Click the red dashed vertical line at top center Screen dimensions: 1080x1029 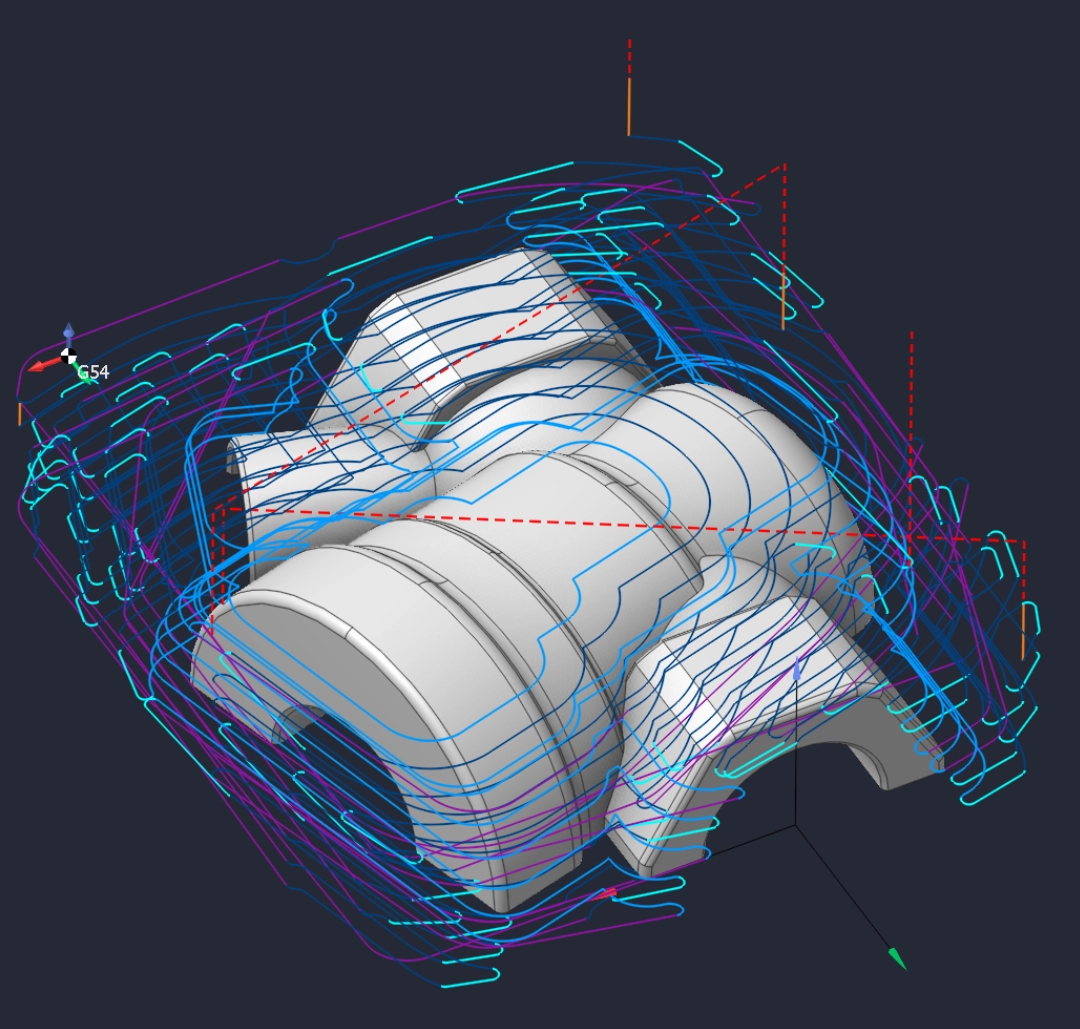tap(629, 58)
